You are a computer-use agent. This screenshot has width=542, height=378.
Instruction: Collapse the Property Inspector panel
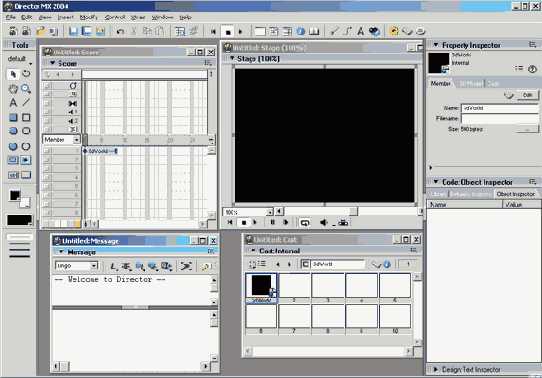click(436, 45)
